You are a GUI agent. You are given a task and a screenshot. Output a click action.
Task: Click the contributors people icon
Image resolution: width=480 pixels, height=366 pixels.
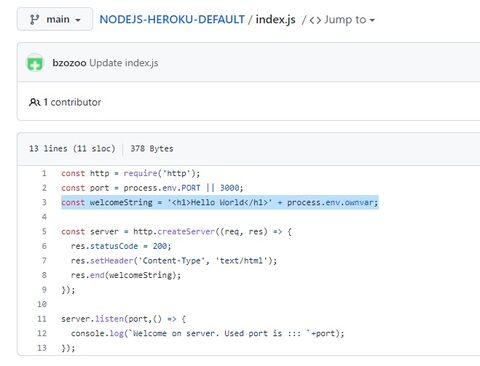[35, 102]
